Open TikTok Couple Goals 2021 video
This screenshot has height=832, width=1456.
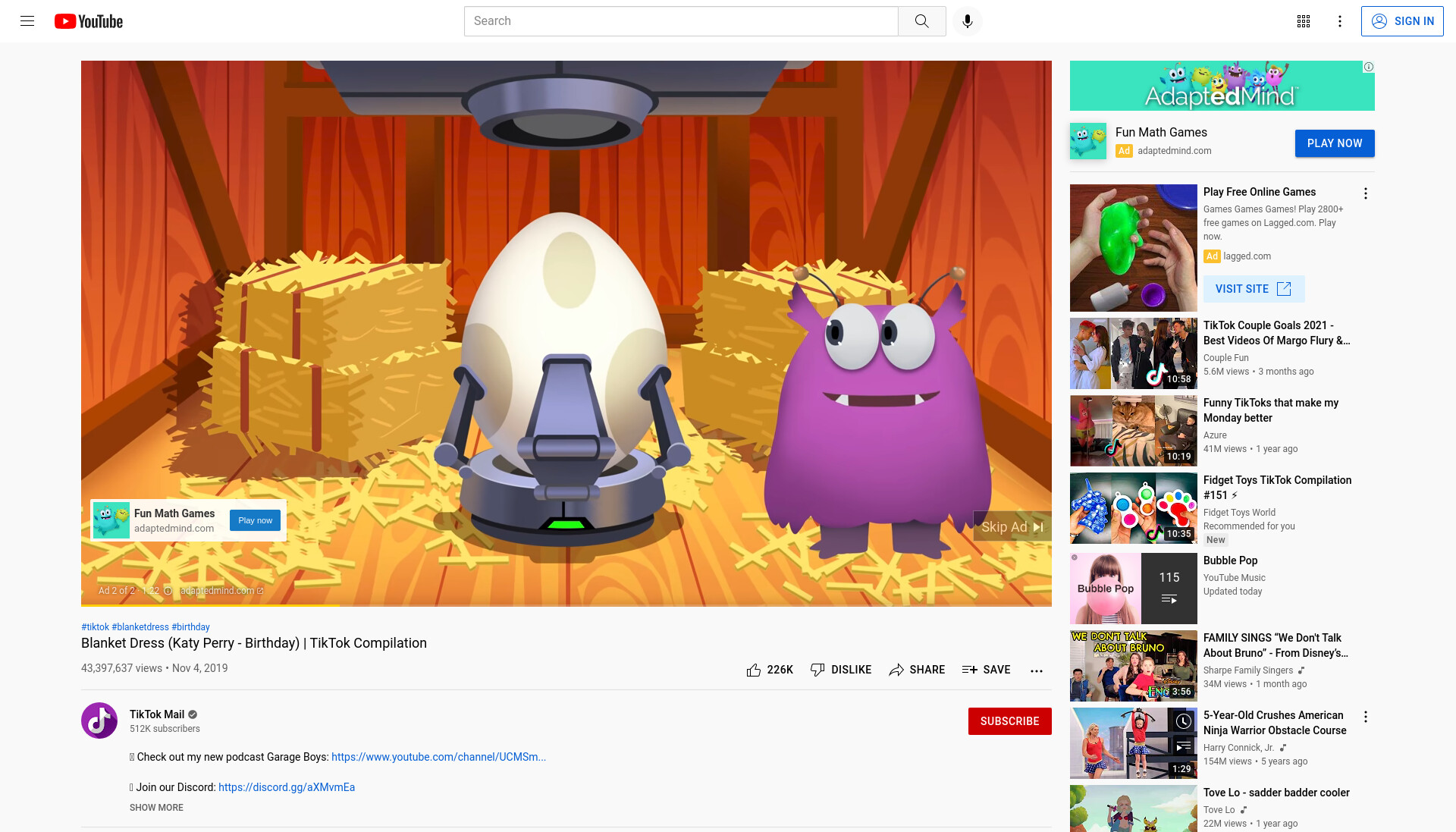(1276, 333)
